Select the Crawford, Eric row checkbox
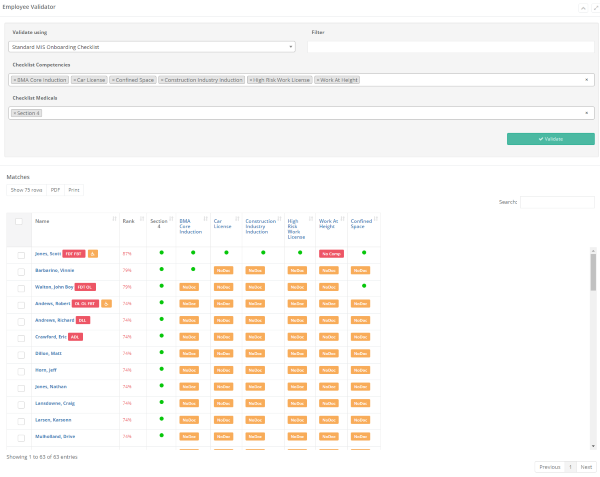600x477 pixels. 21,339
